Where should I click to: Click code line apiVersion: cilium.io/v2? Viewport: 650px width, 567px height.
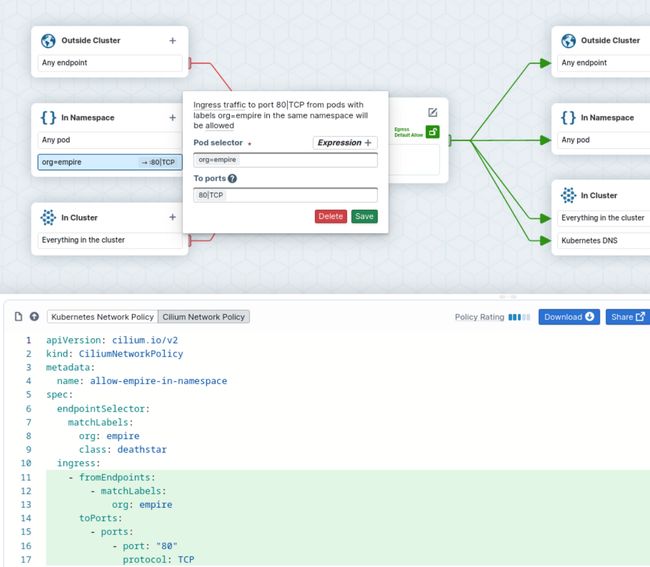point(112,340)
